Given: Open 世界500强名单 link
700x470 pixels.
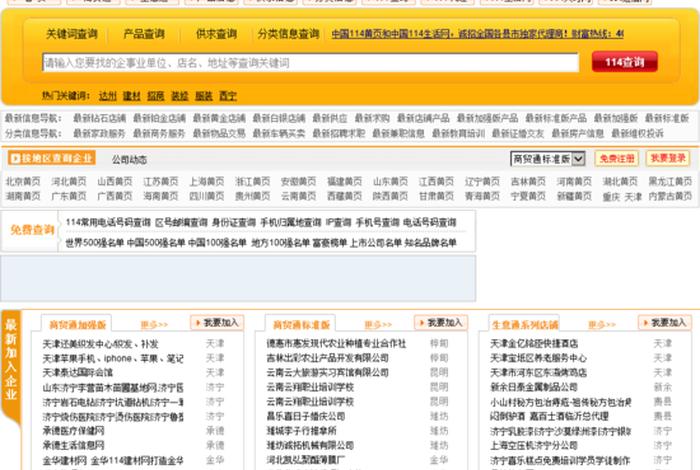Looking at the screenshot, I should tap(95, 243).
